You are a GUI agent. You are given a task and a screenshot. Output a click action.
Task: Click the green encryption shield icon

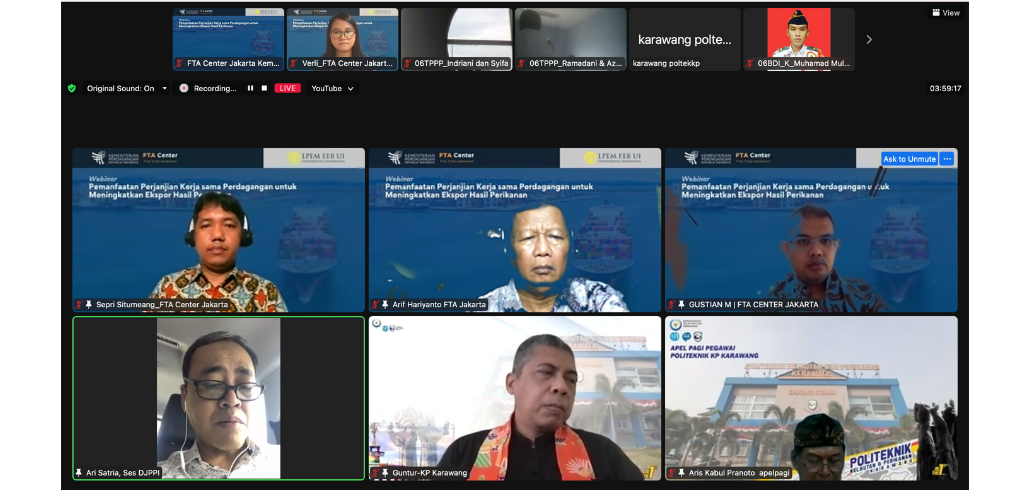(72, 88)
